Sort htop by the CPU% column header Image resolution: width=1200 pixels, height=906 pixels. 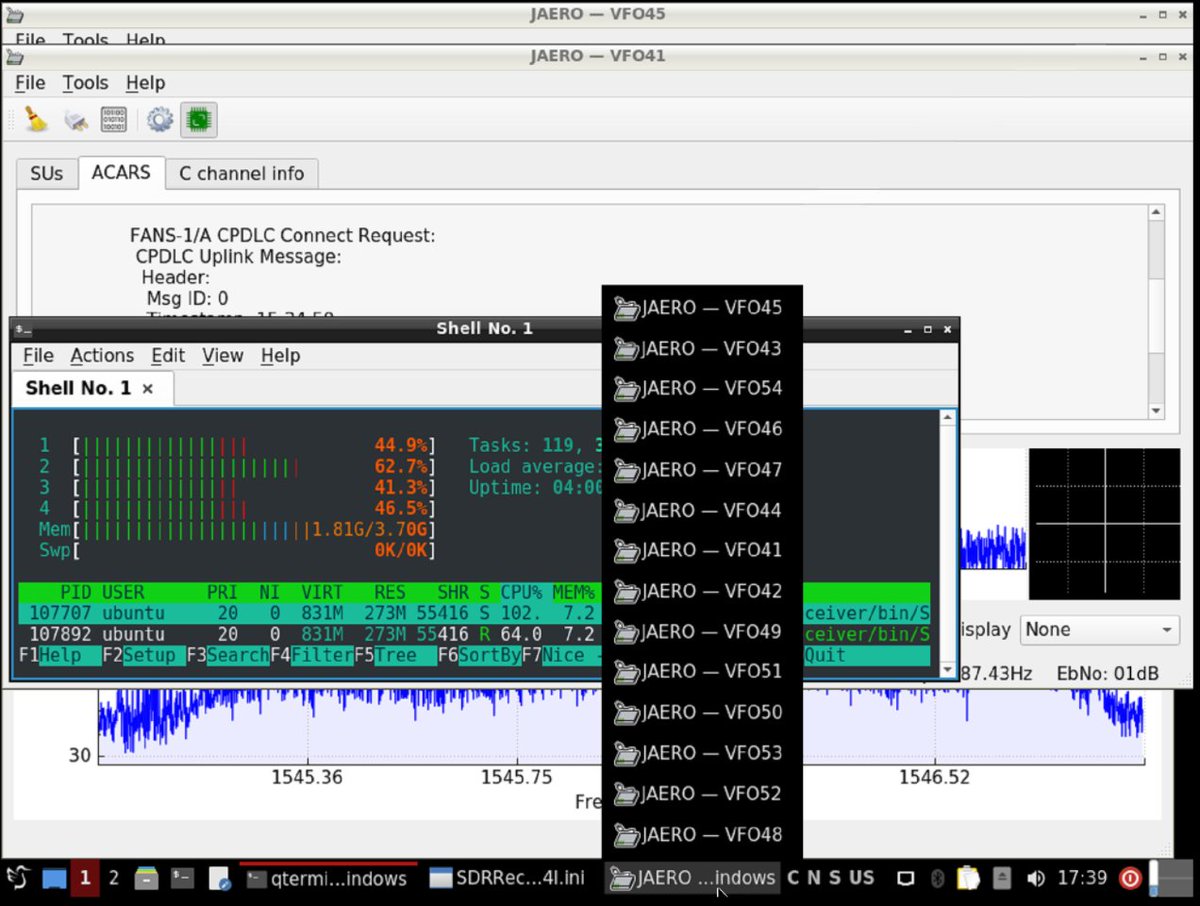click(x=521, y=593)
